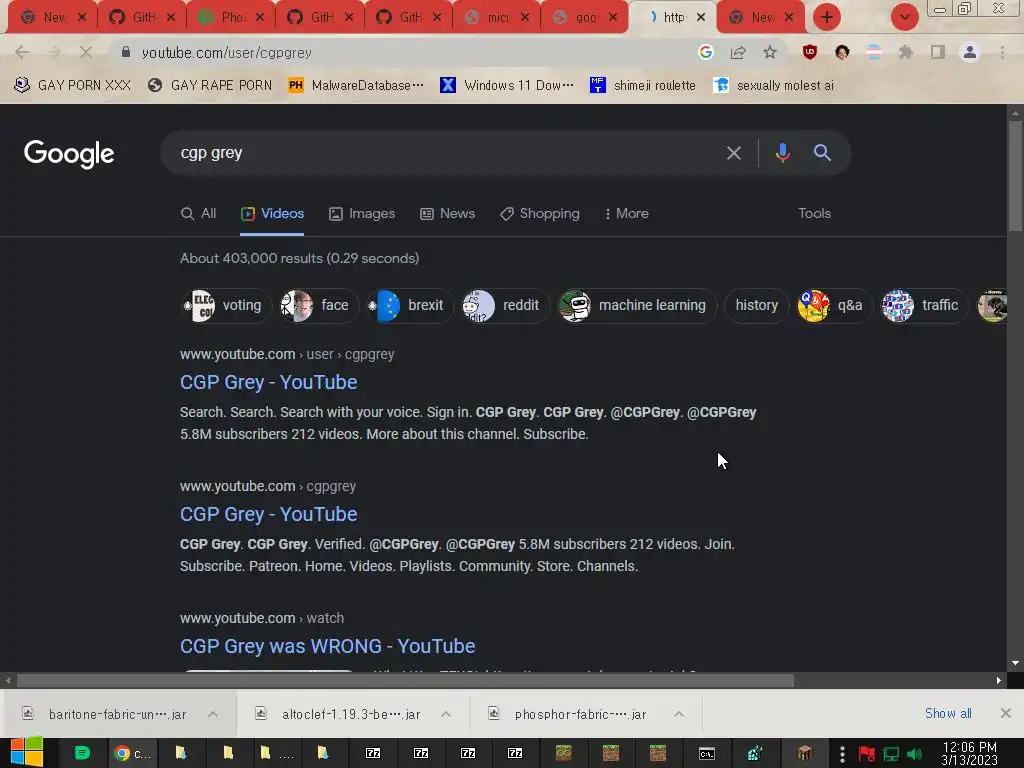Switch to the Shopping results tab
The image size is (1024, 768).
pos(539,214)
